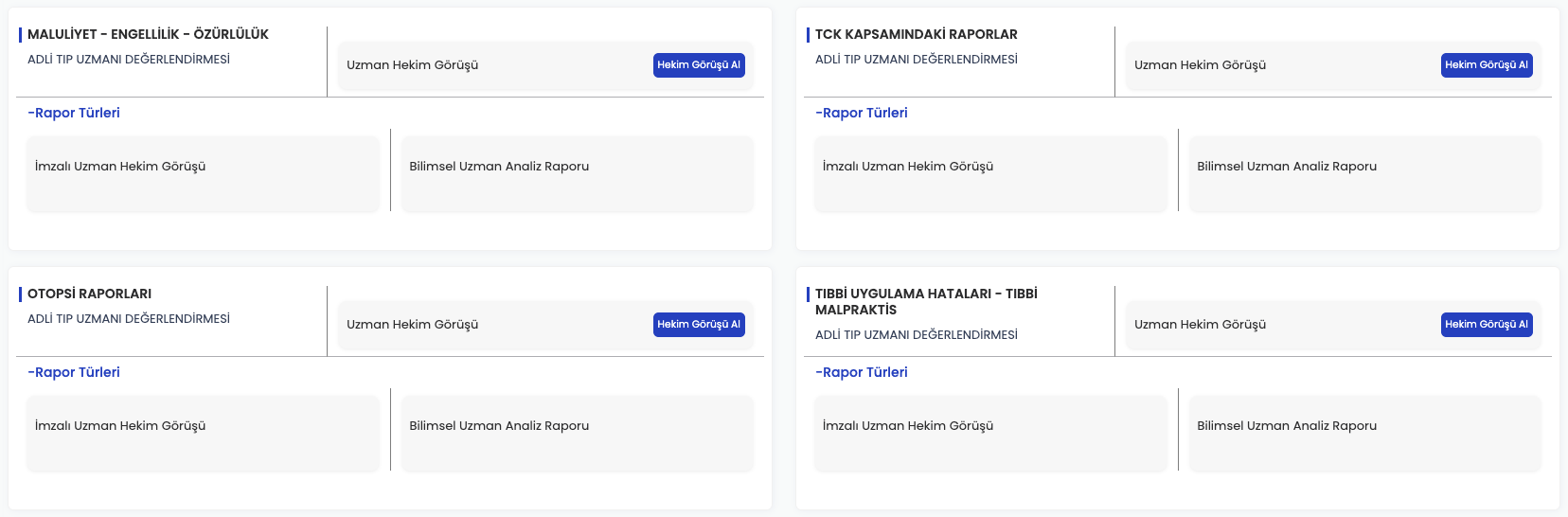
Task: Click Hekim Görüşü AI in Tıbbi Malpraktis card
Action: pyautogui.click(x=1487, y=325)
